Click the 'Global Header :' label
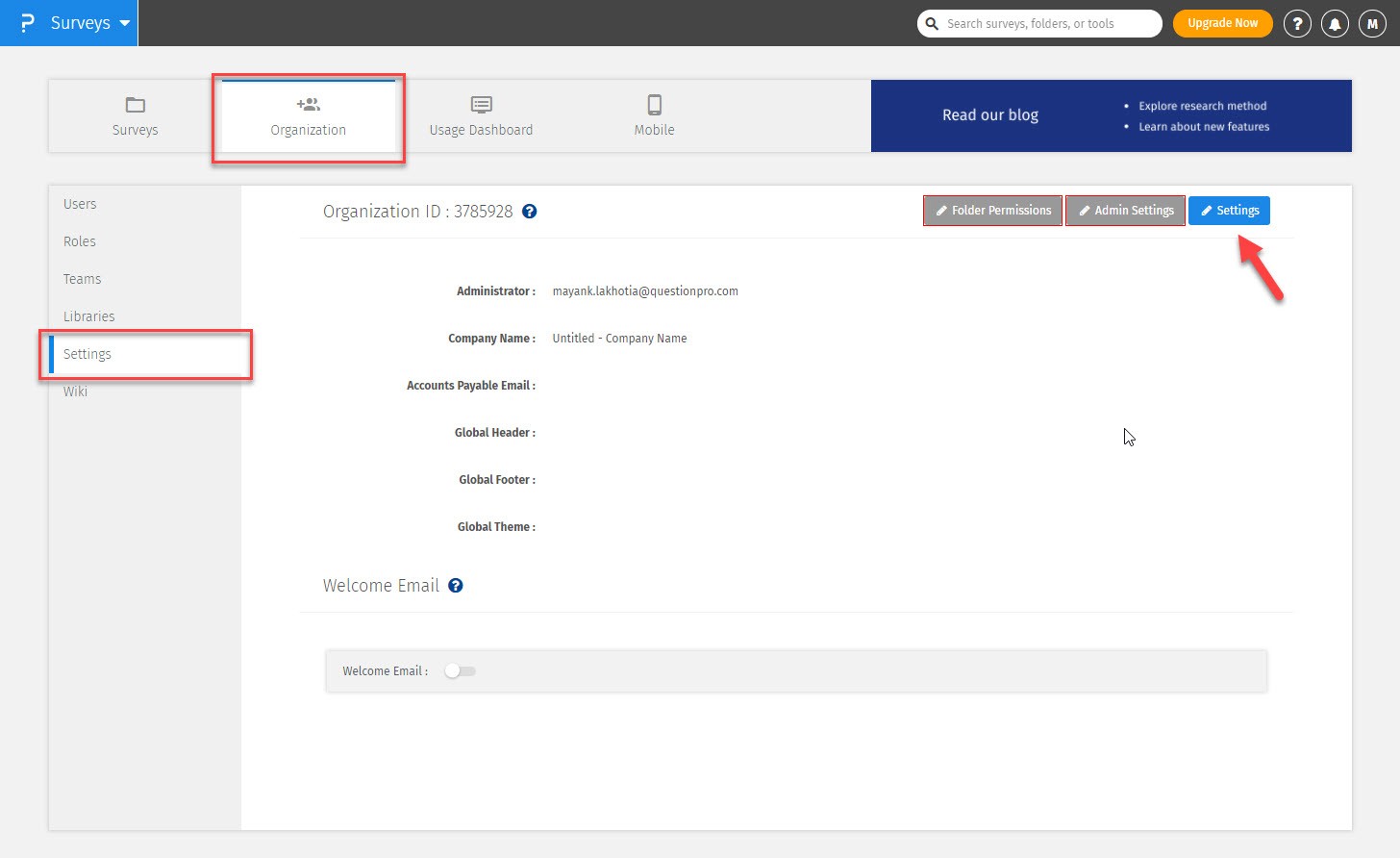 [x=495, y=433]
